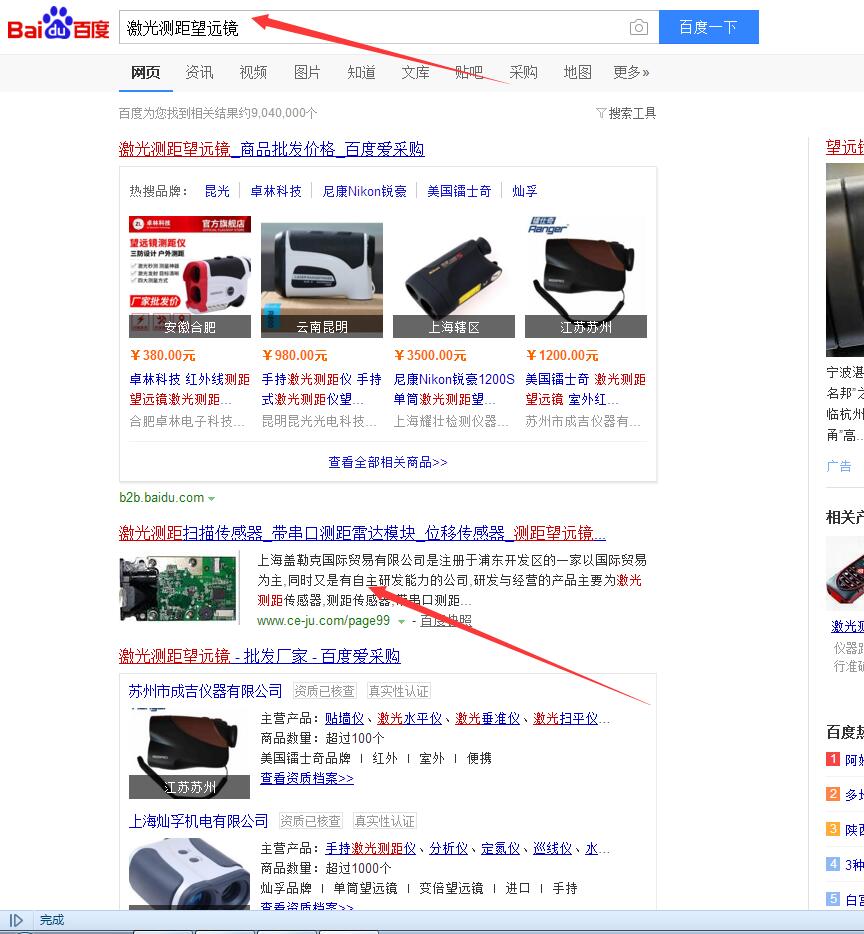
Task: Click 激光垂准仪 product link
Action: pos(488,719)
